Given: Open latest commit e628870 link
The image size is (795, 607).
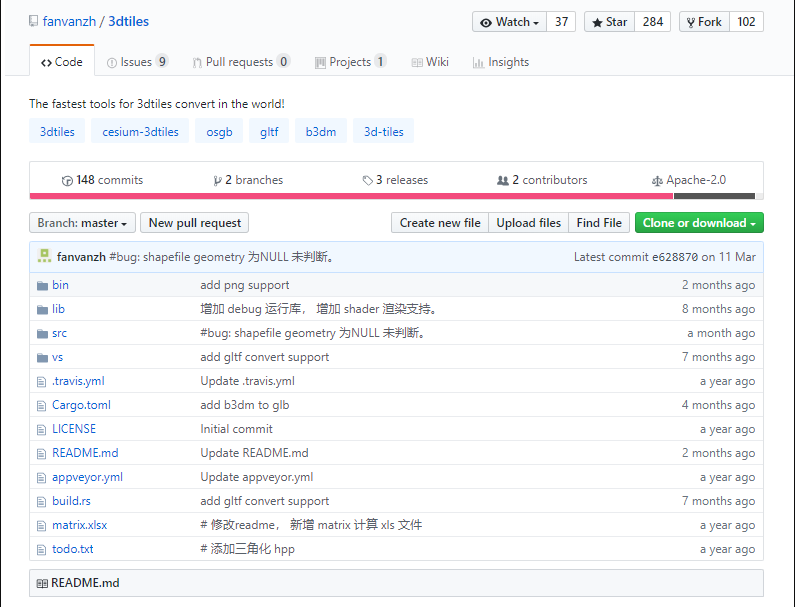Looking at the screenshot, I should pyautogui.click(x=675, y=257).
